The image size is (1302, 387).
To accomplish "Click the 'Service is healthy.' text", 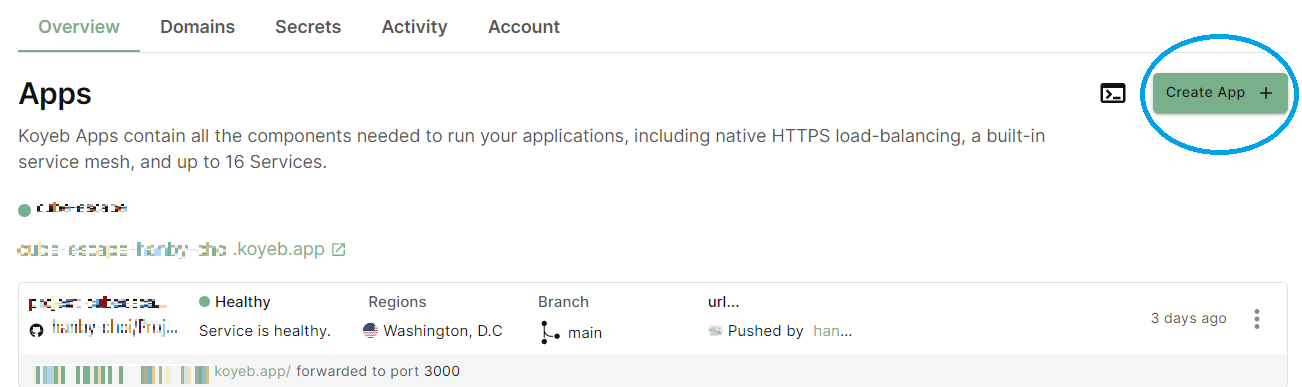I will 265,331.
